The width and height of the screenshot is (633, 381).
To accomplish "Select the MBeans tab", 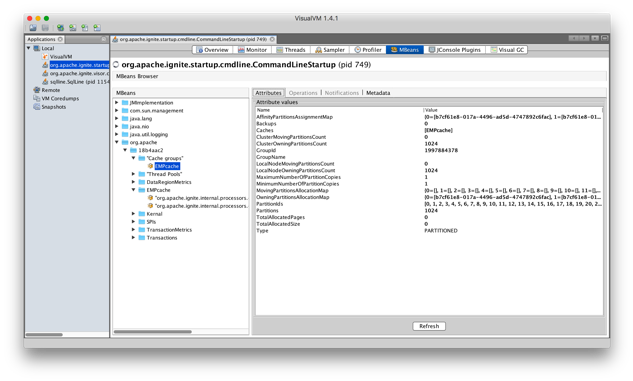I will (x=405, y=50).
